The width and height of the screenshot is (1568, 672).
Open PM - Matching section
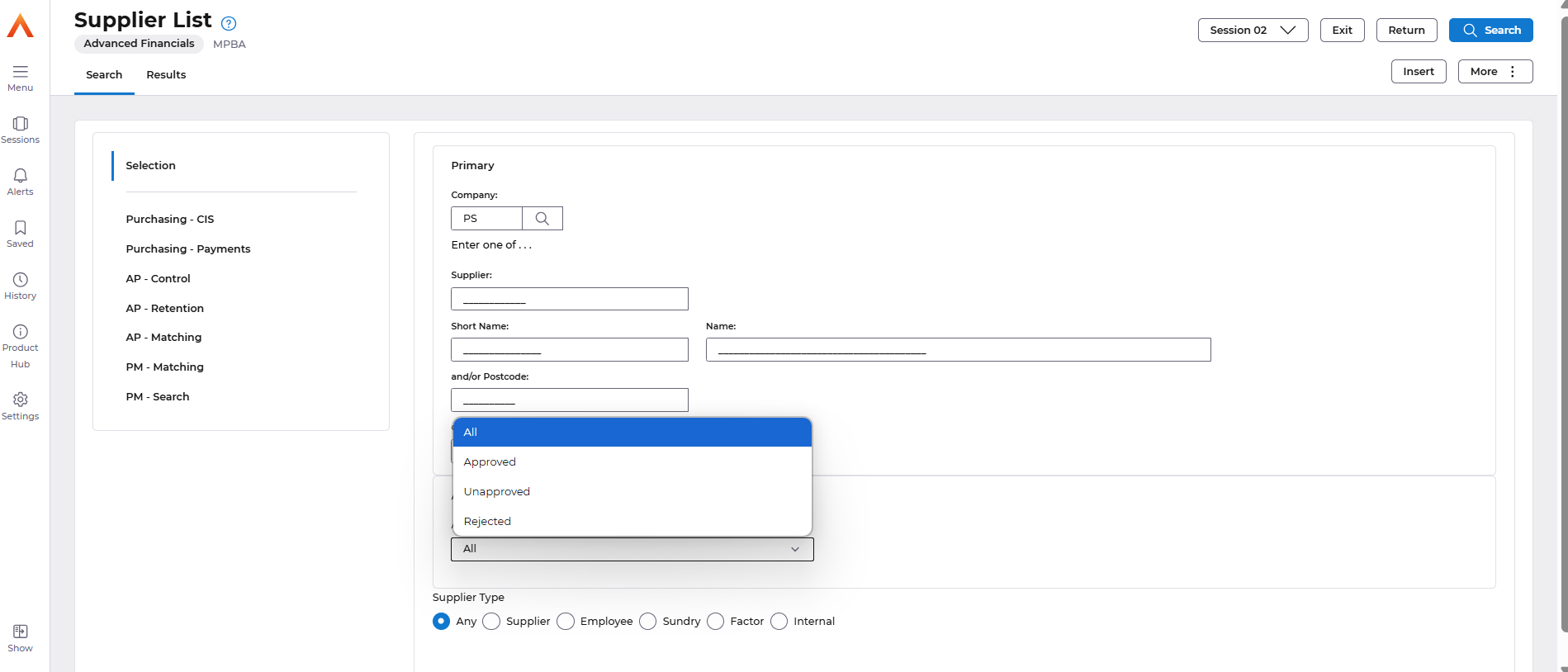pos(164,367)
